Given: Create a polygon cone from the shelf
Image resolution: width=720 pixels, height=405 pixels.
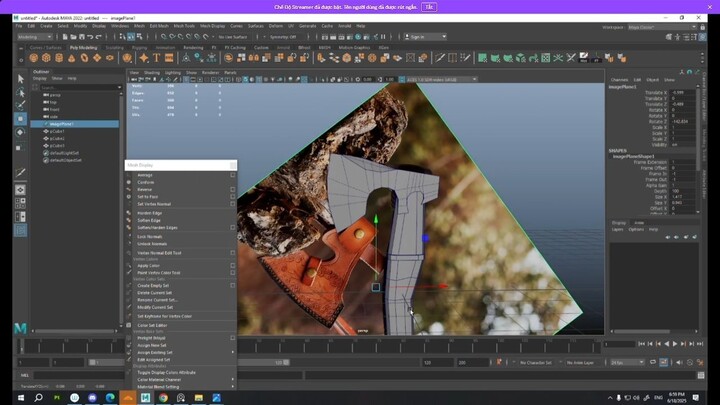Looking at the screenshot, I should click(72, 58).
